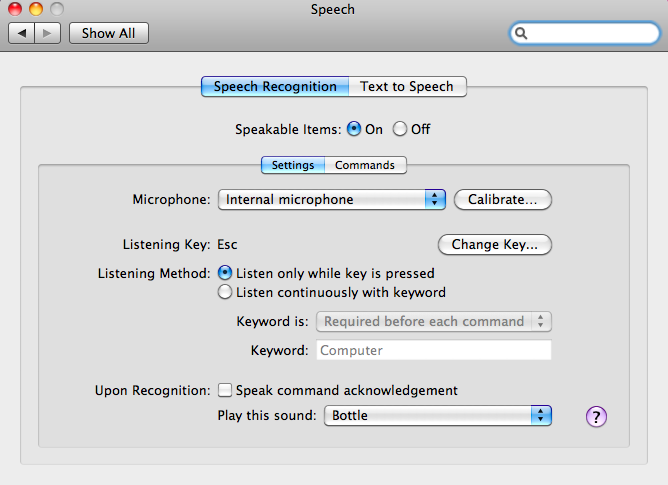Image resolution: width=668 pixels, height=485 pixels.
Task: Turn Speakable Items On
Action: 354,129
